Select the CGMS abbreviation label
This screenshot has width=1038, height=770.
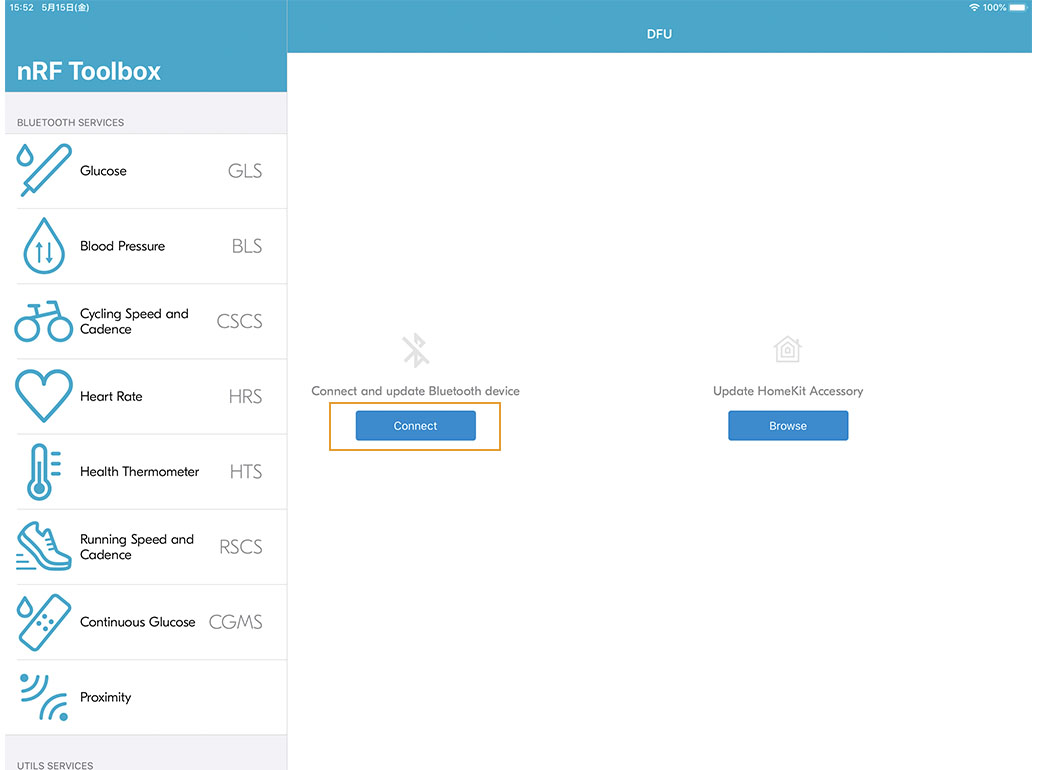(x=236, y=622)
